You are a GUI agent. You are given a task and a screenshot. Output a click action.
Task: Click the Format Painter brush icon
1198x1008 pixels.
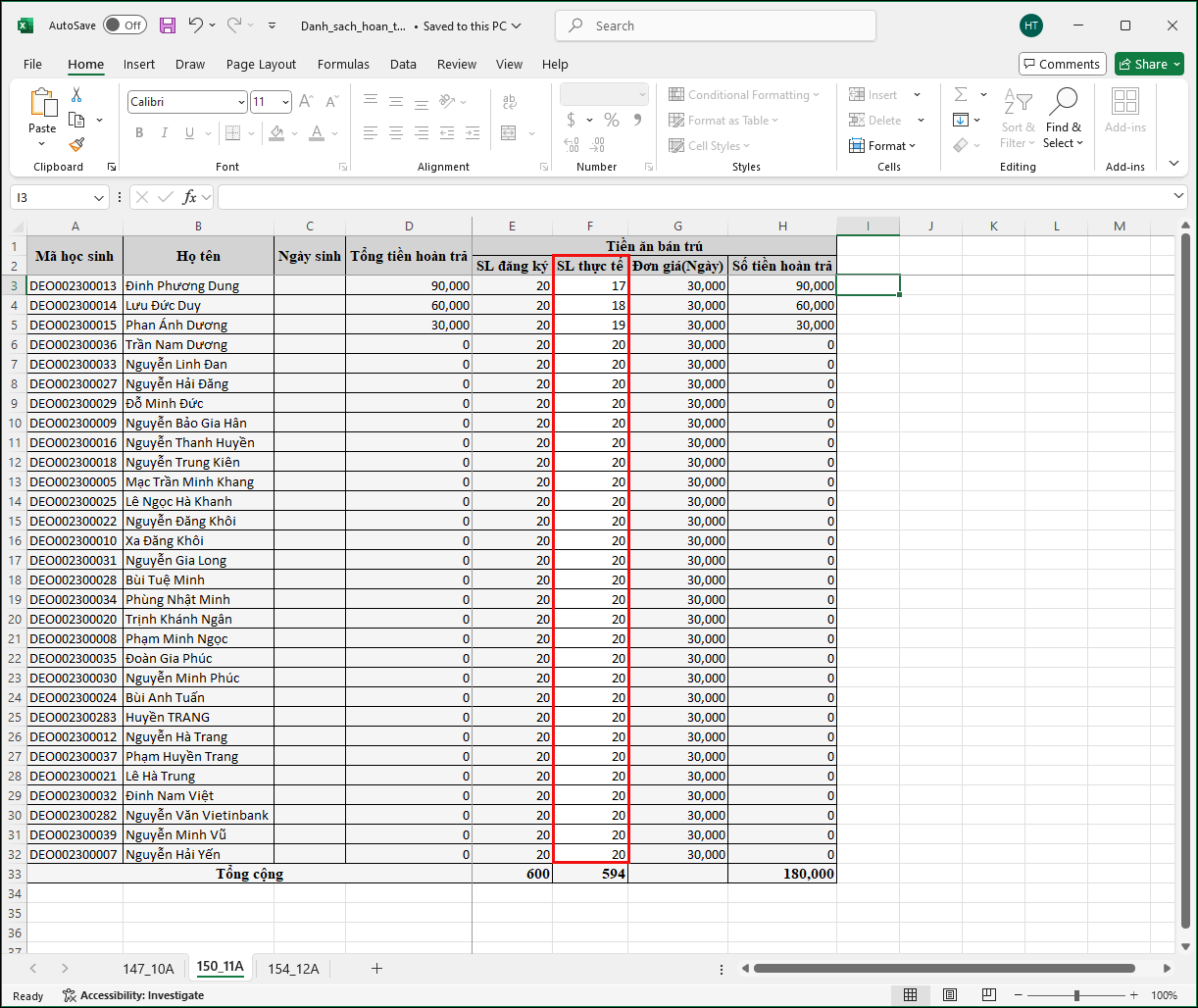click(x=76, y=144)
